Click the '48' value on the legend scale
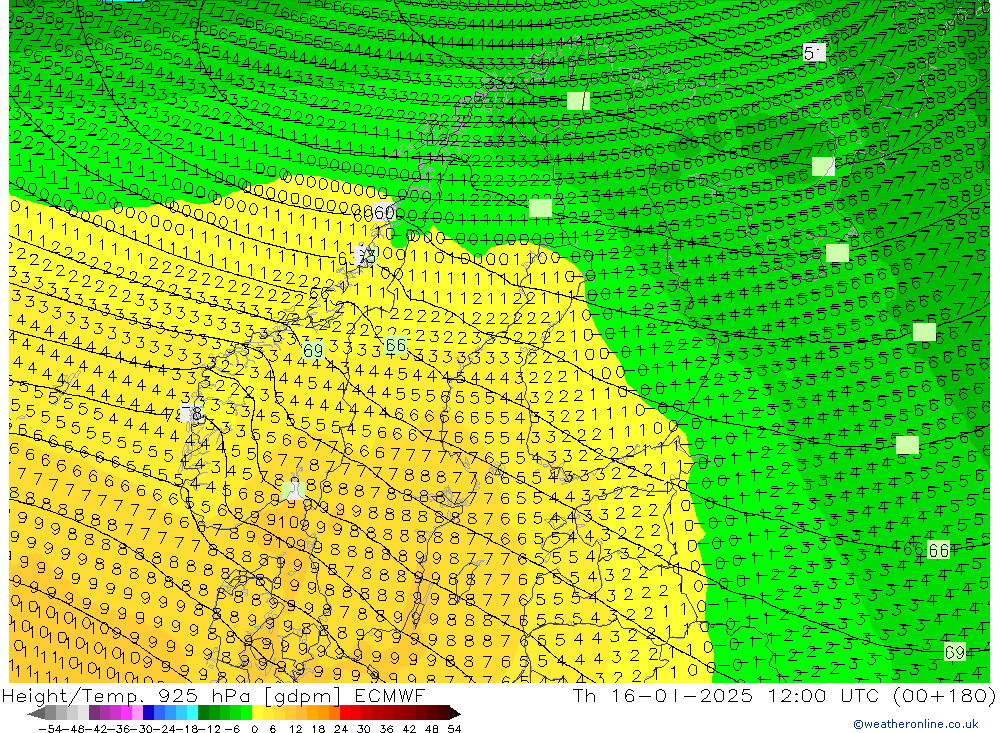This screenshot has height=733, width=1000. click(x=432, y=729)
